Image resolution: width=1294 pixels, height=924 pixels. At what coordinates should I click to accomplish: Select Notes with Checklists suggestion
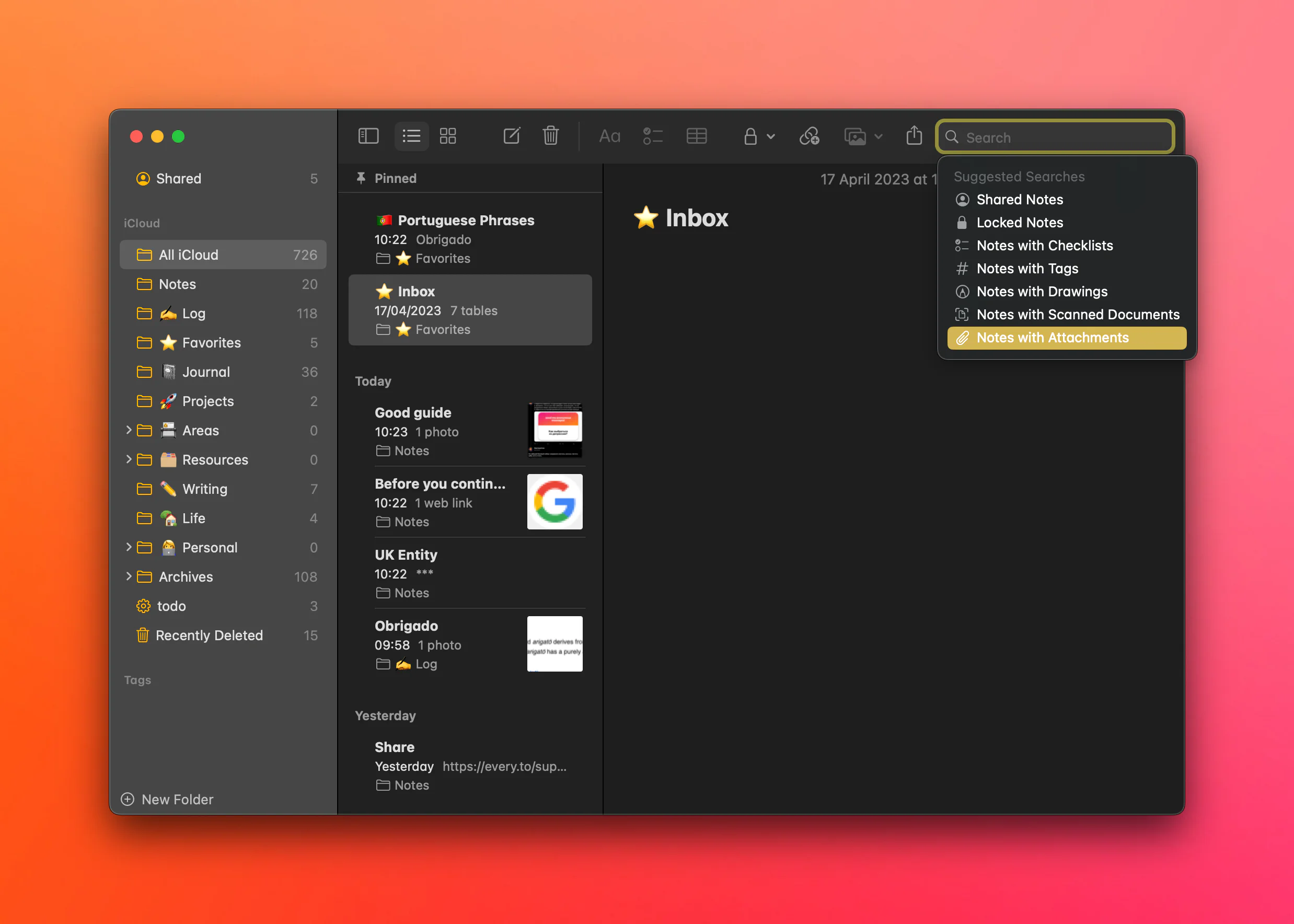pos(1044,246)
